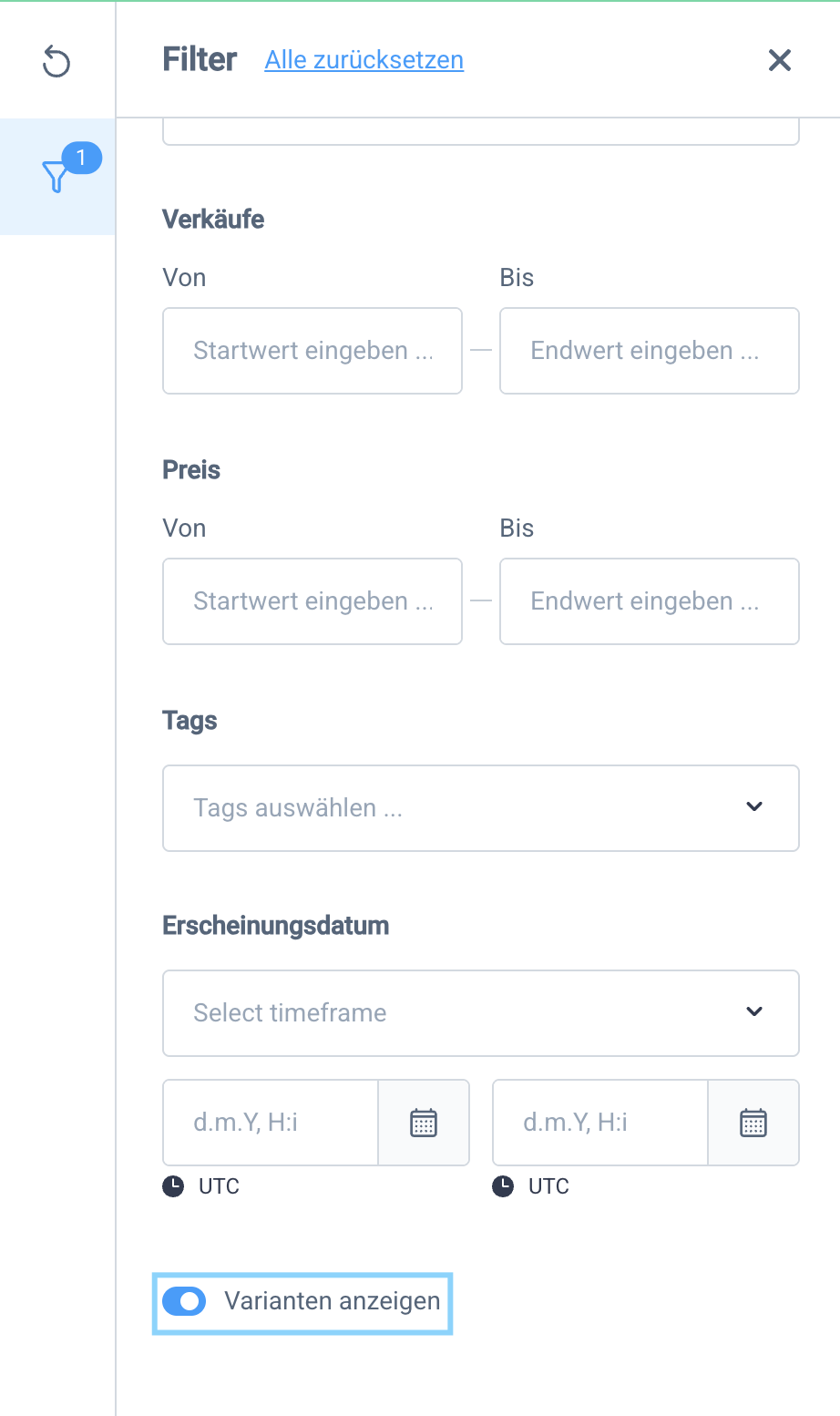This screenshot has width=840, height=1416.
Task: Open the calendar picker for the end date
Action: pyautogui.click(x=753, y=1122)
